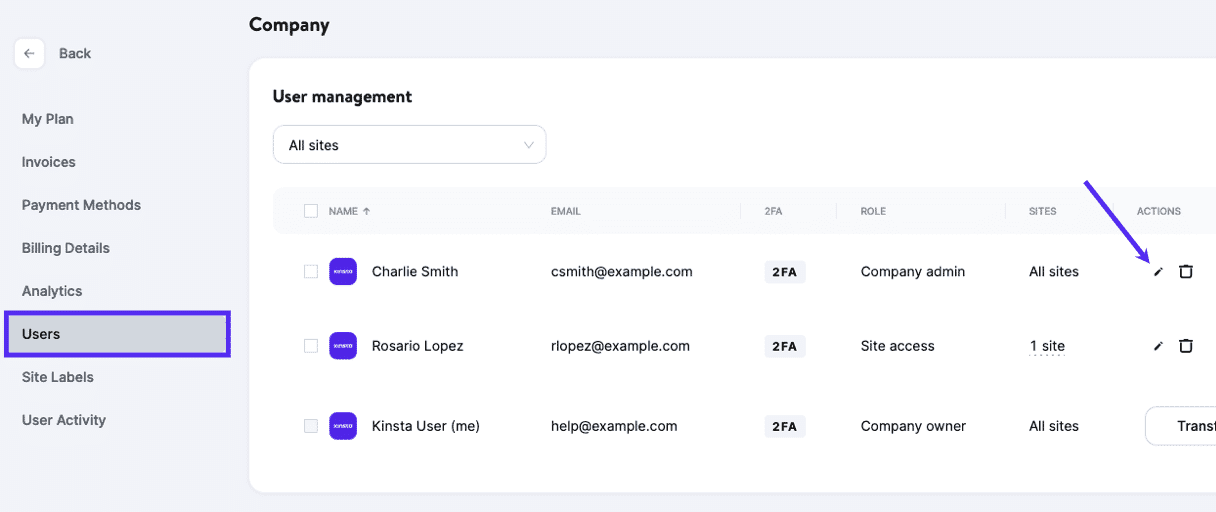Open the All sites filter dropdown
The width and height of the screenshot is (1216, 512).
pyautogui.click(x=410, y=145)
